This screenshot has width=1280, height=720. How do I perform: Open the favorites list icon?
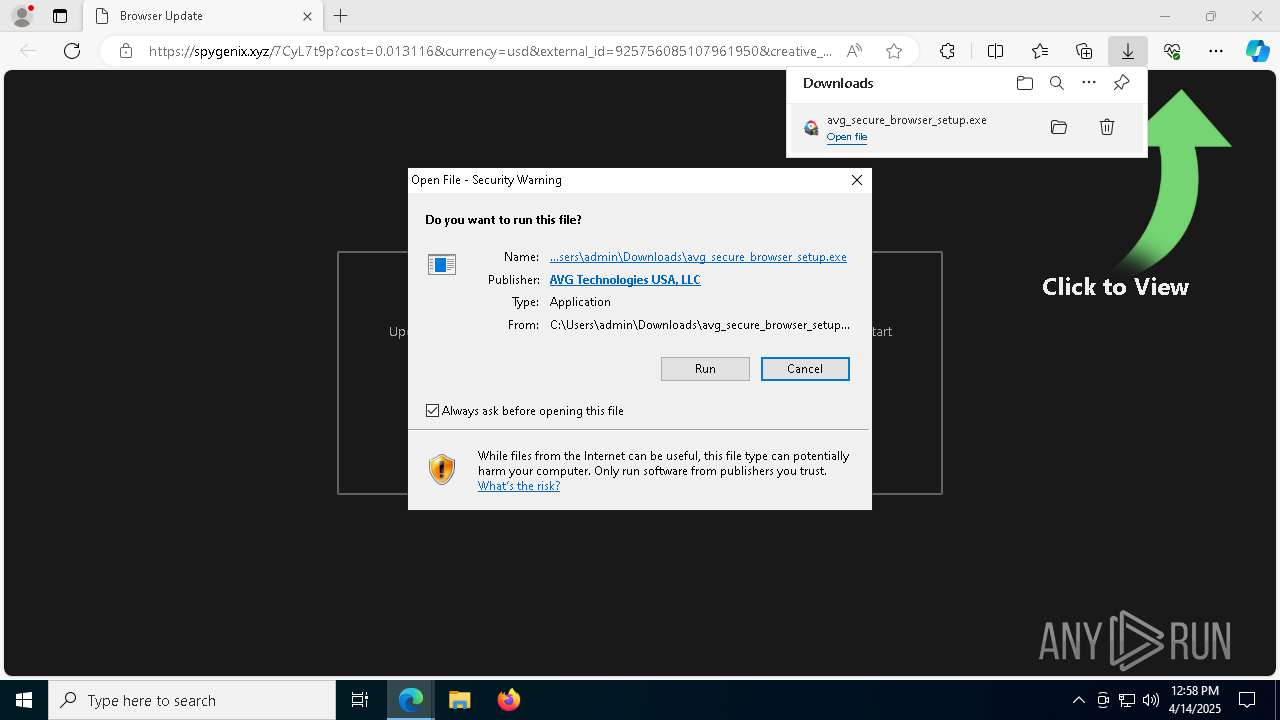tap(1040, 51)
